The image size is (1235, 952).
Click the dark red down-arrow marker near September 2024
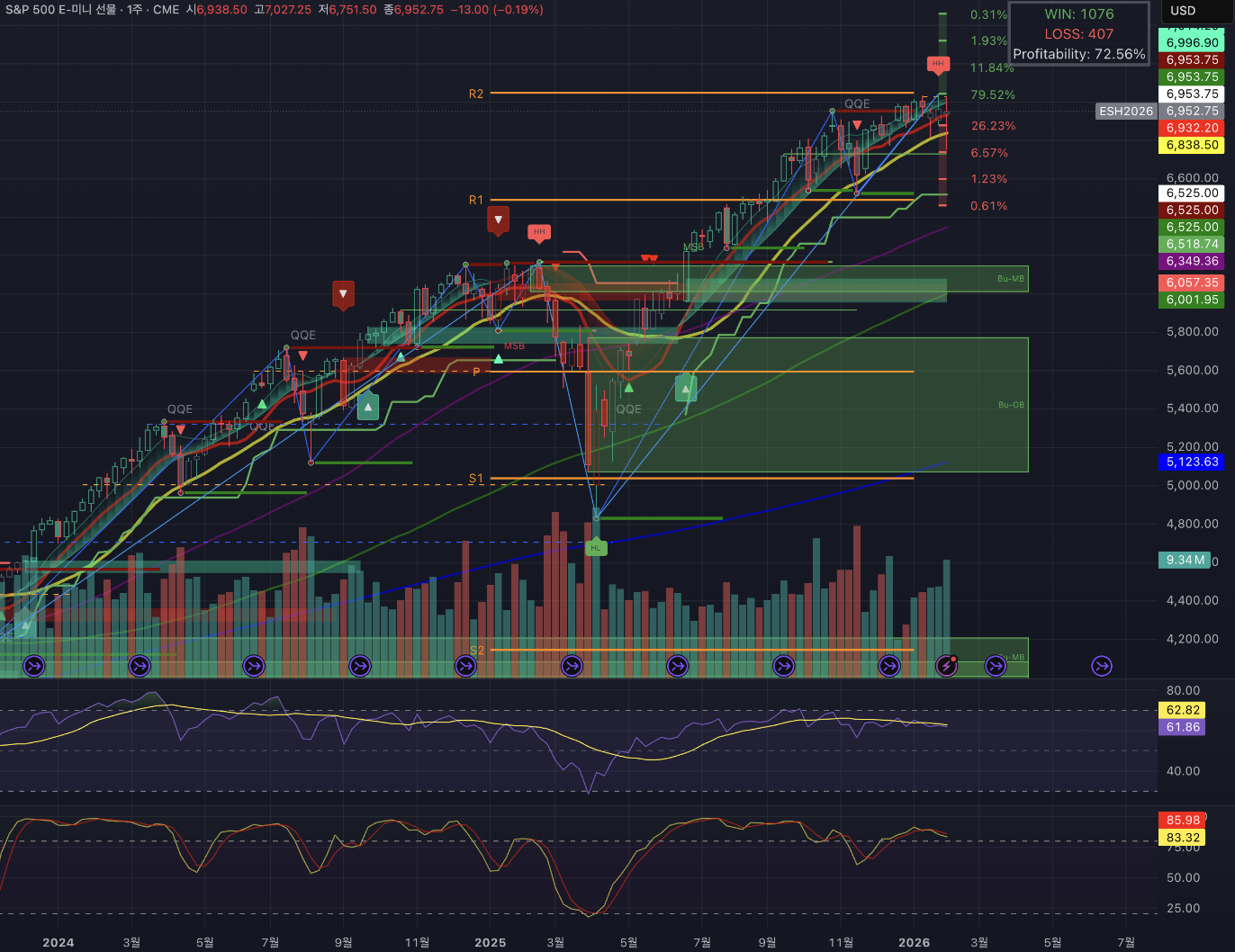(x=343, y=294)
